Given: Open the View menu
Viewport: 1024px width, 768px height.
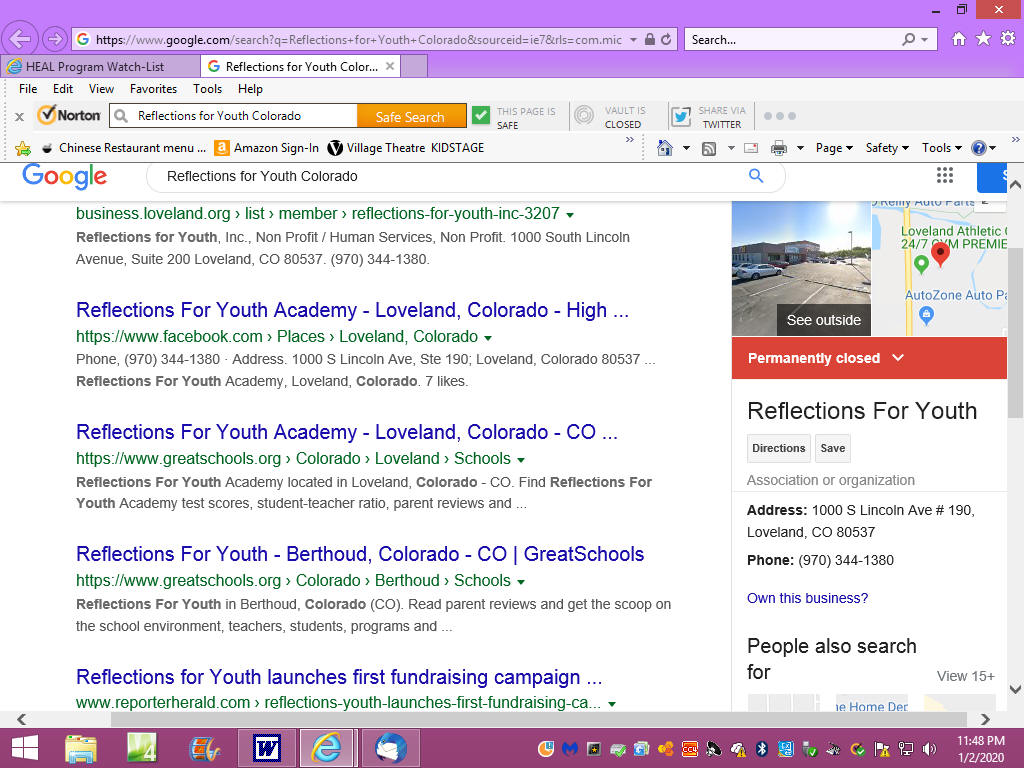Looking at the screenshot, I should (101, 89).
